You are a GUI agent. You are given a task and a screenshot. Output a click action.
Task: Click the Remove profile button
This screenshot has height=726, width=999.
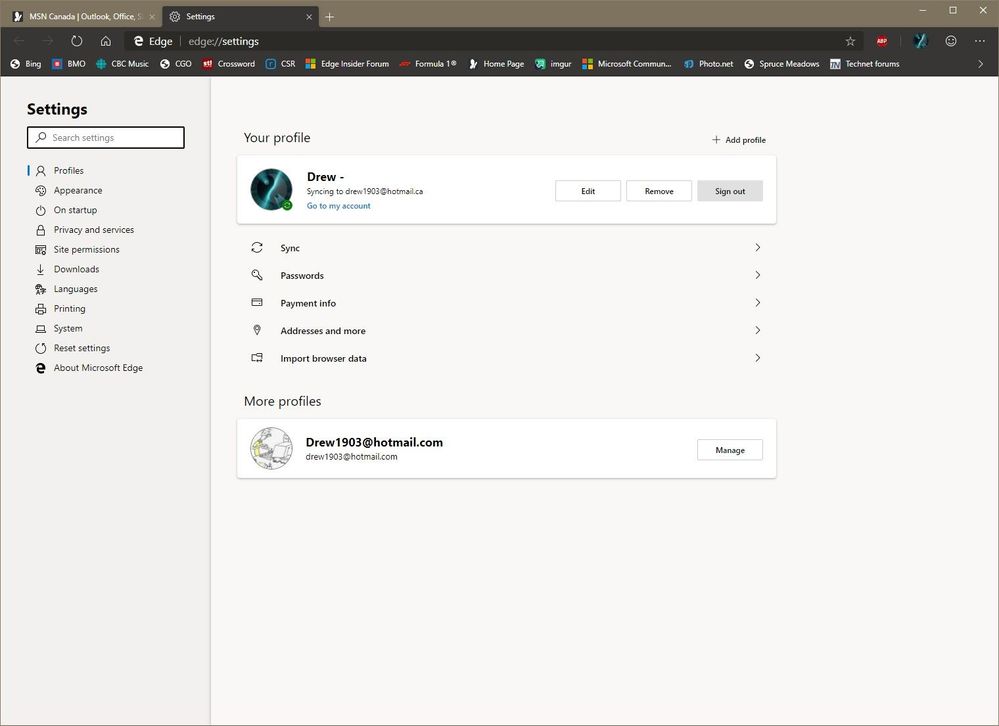point(659,191)
